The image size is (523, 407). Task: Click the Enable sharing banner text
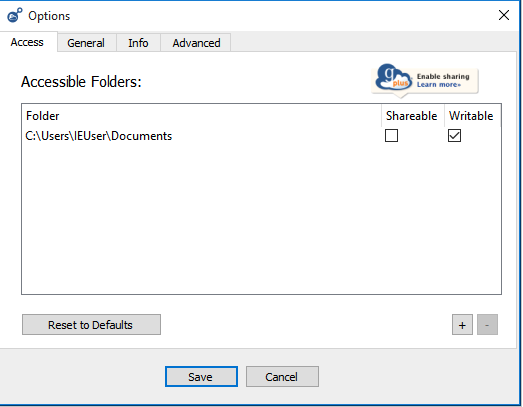coord(443,76)
